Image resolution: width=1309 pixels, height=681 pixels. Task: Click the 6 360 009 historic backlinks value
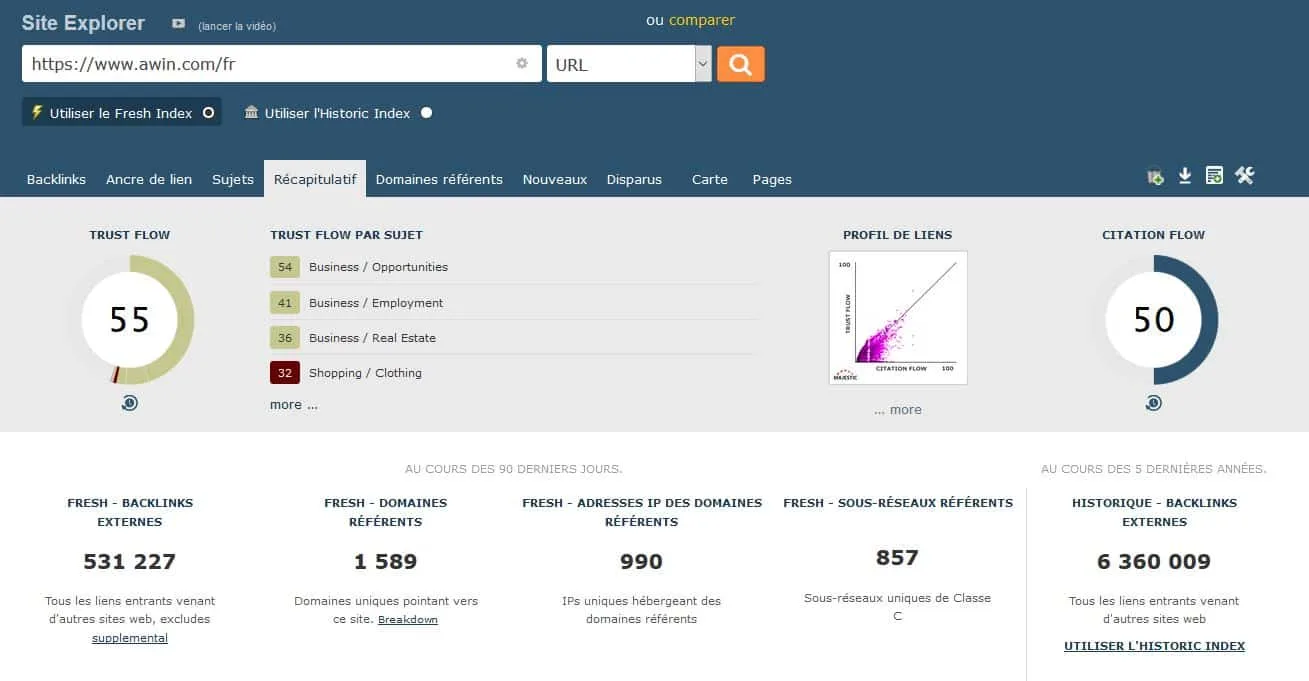click(1154, 562)
